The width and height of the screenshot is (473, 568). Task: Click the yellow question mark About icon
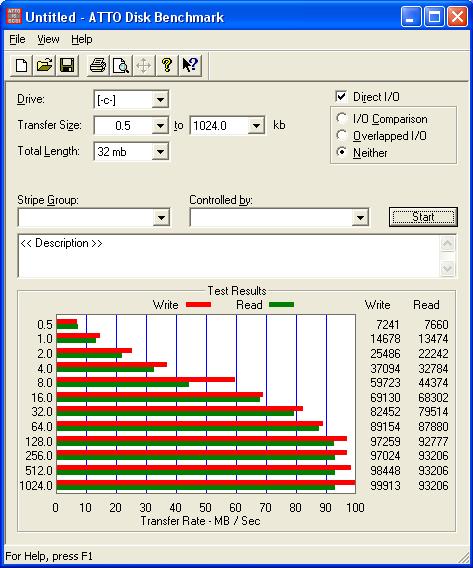point(167,66)
